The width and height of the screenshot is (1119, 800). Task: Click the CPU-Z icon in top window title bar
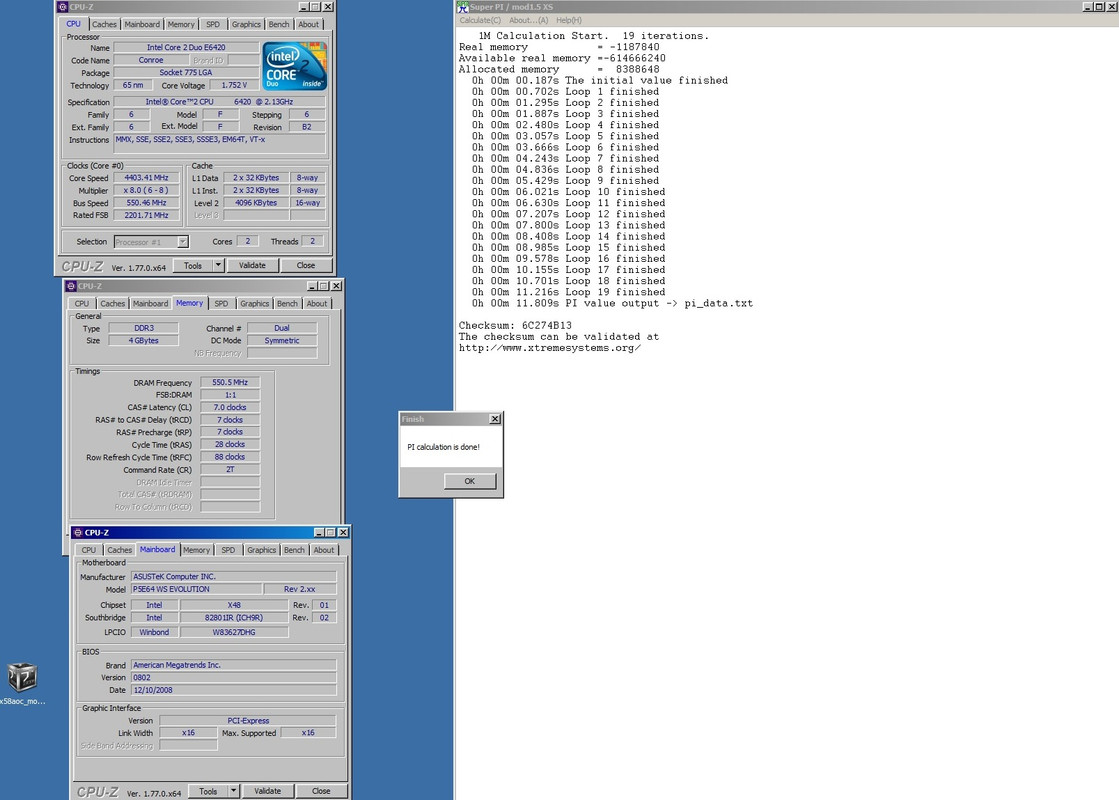point(63,6)
